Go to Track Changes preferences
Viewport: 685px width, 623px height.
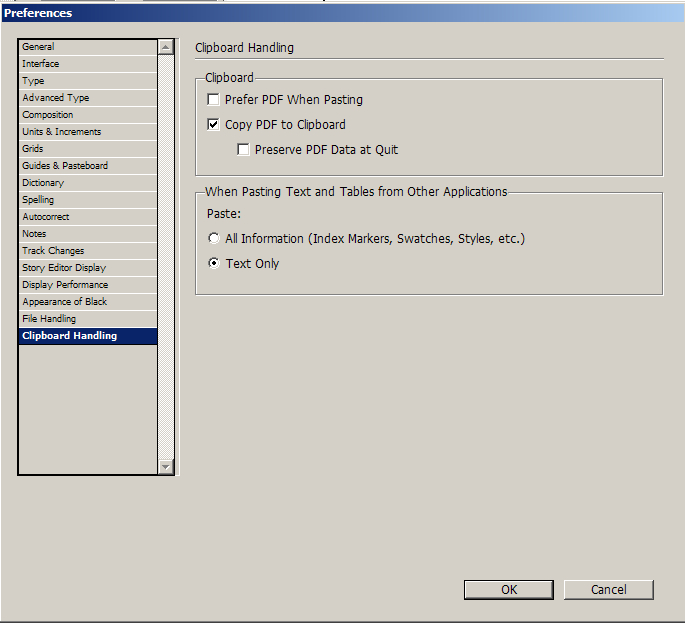pyautogui.click(x=88, y=251)
